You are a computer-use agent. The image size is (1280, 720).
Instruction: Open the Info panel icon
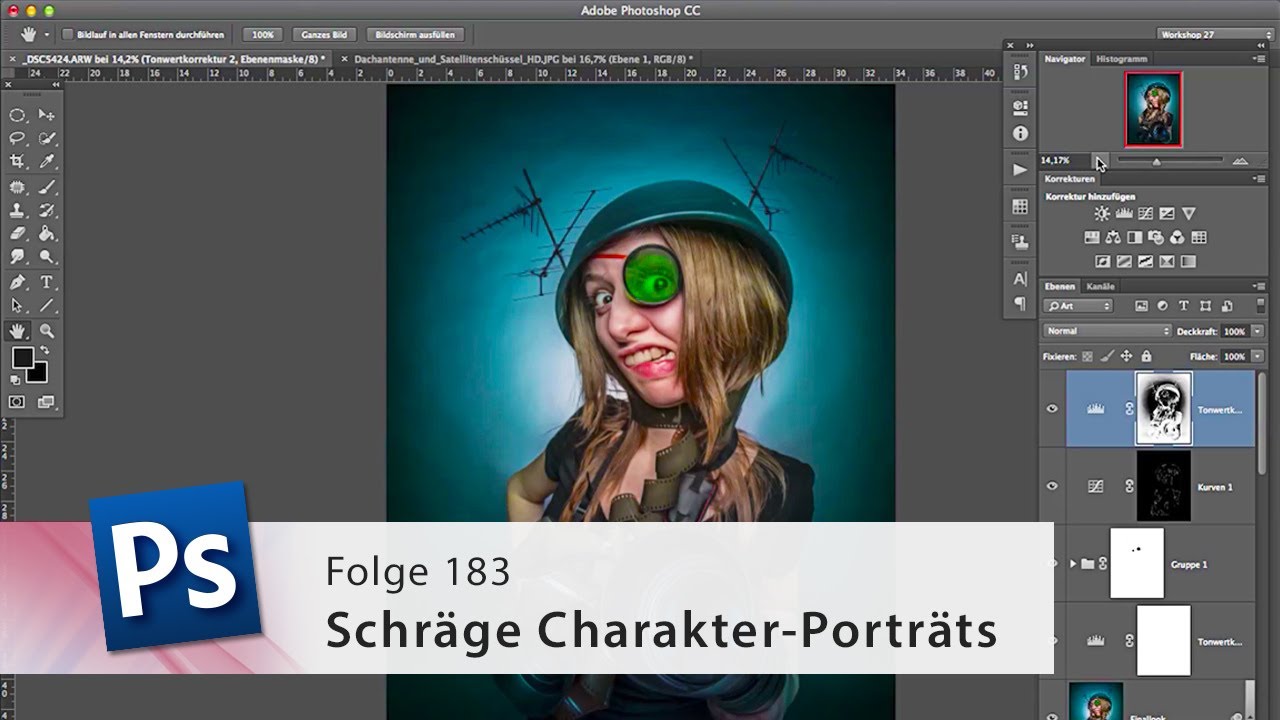1020,133
